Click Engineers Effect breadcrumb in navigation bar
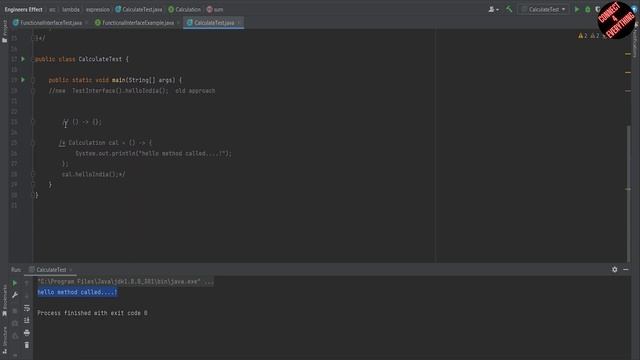The width and height of the screenshot is (640, 360). click(23, 9)
